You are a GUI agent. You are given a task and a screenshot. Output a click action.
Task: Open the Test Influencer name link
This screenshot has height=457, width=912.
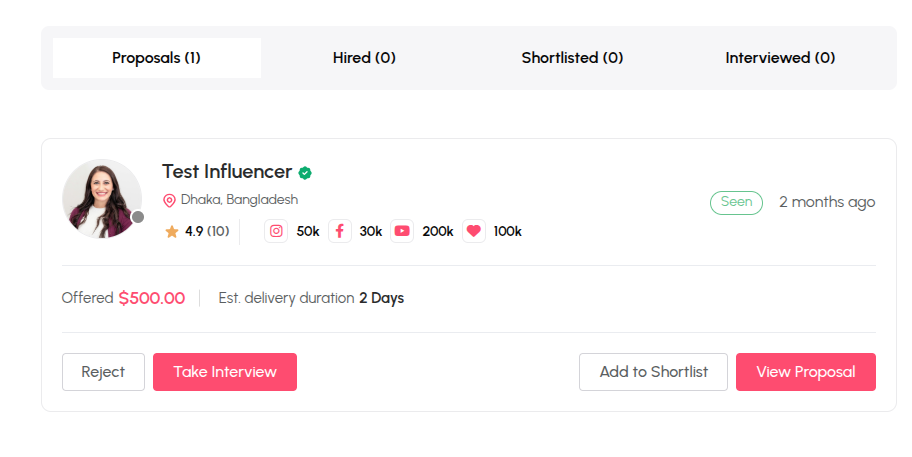227,172
